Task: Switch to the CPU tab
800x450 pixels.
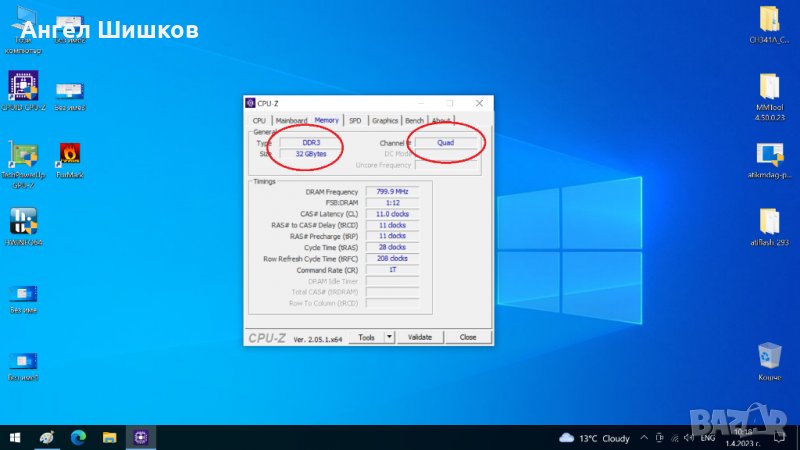Action: (x=259, y=120)
